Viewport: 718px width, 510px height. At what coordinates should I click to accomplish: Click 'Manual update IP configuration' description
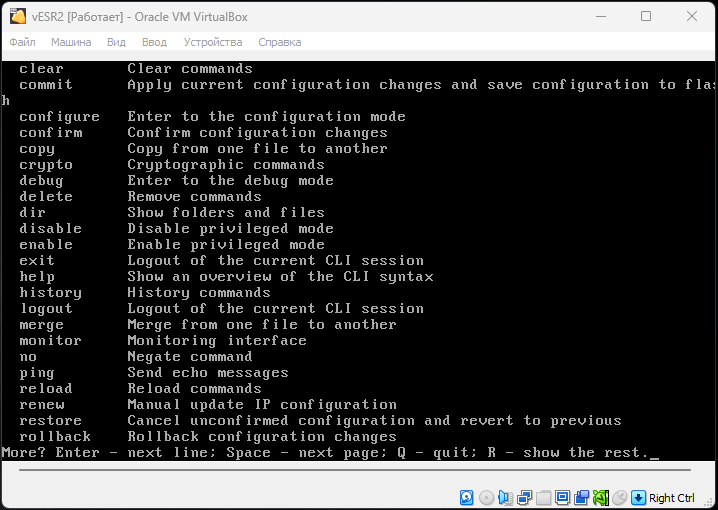(x=262, y=405)
